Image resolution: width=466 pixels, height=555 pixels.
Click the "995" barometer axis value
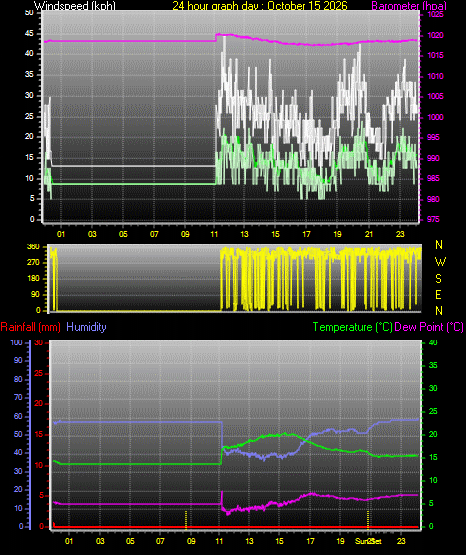(433, 137)
